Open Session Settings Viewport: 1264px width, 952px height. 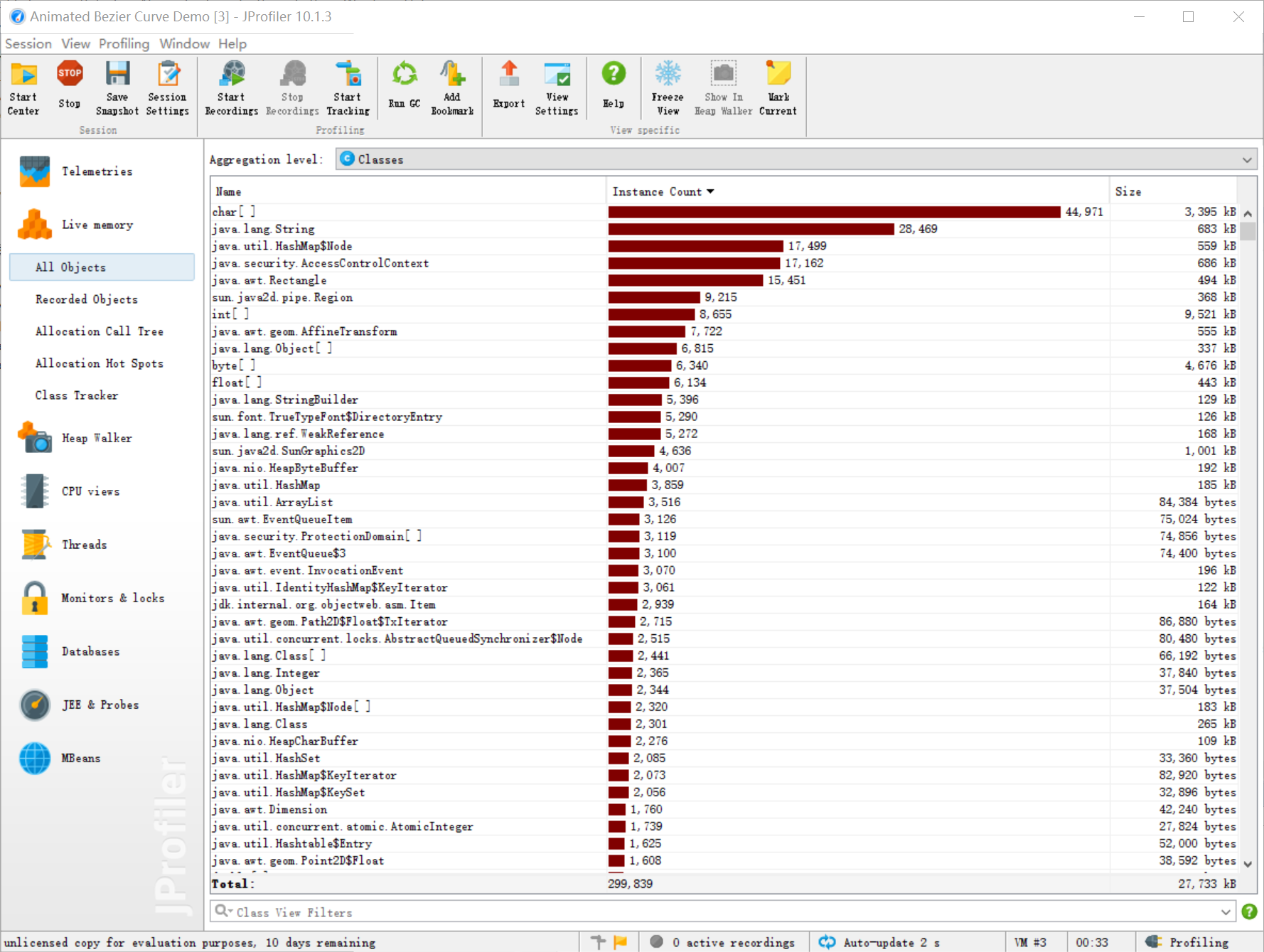pos(168,89)
